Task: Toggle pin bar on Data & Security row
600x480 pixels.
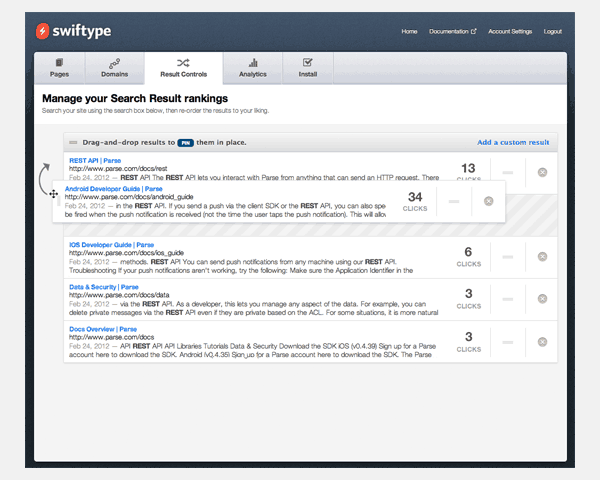Action: [506, 299]
